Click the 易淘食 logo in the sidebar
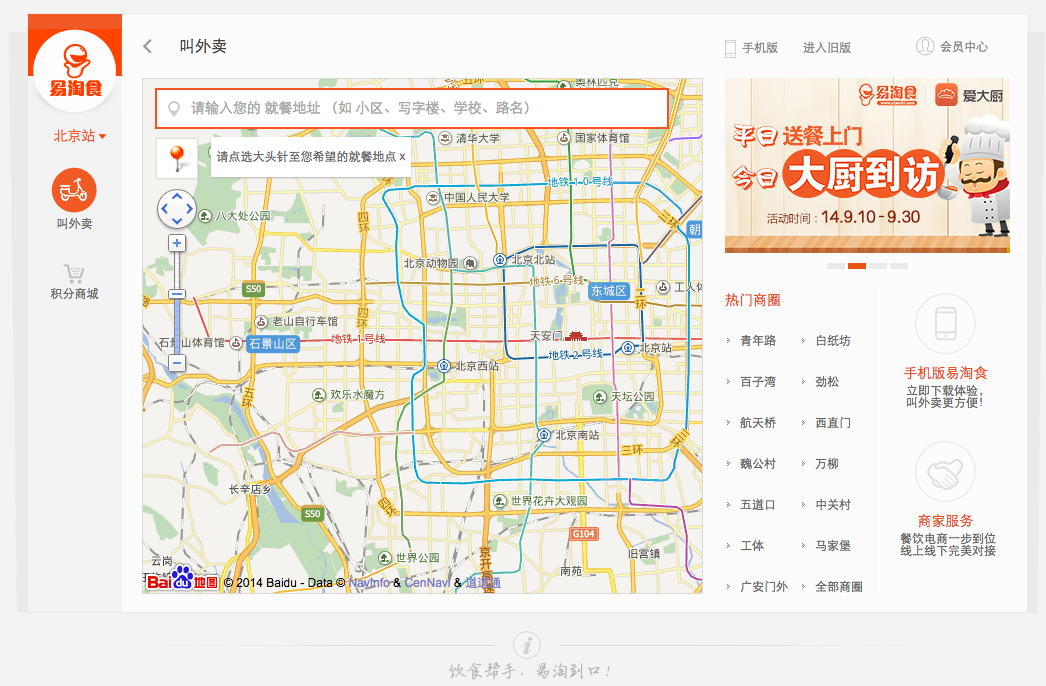1046x686 pixels. pyautogui.click(x=75, y=71)
